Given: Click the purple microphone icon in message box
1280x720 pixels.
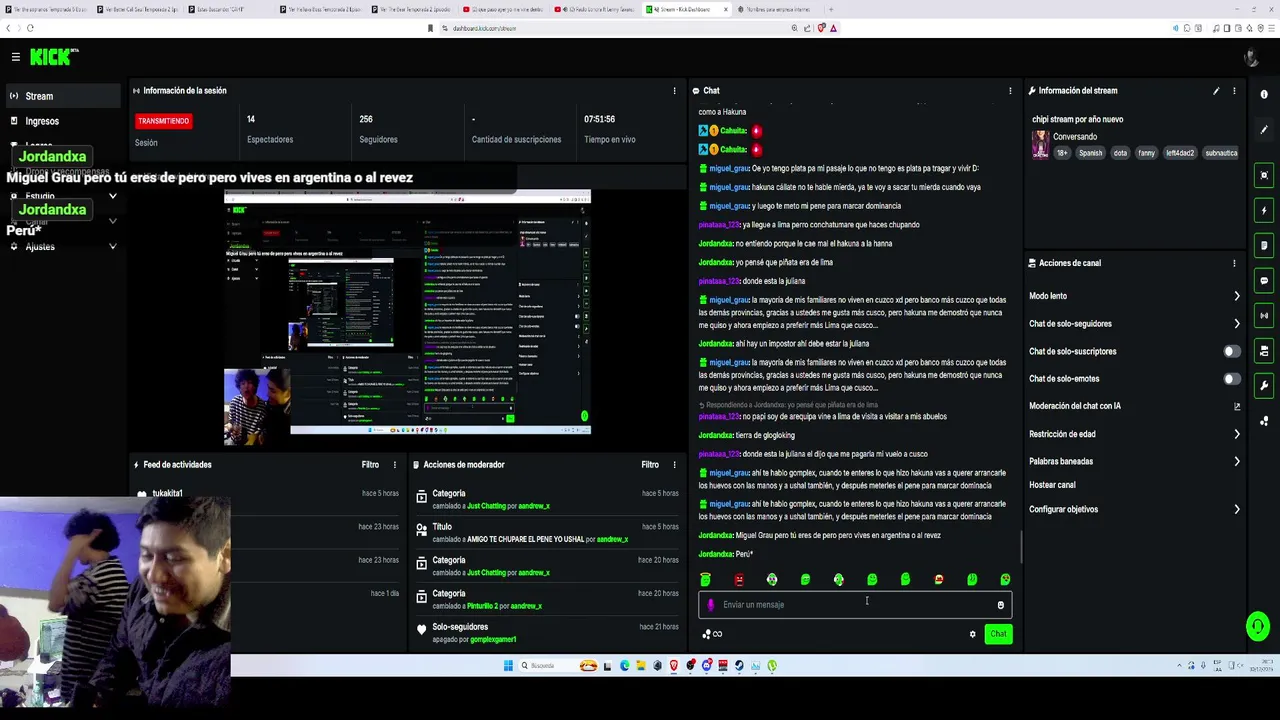Looking at the screenshot, I should click(711, 605).
